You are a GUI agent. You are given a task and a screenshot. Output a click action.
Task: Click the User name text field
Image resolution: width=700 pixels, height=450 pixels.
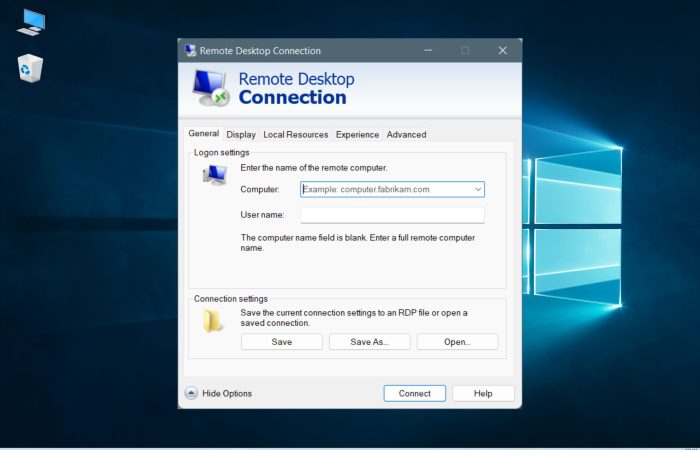point(392,215)
